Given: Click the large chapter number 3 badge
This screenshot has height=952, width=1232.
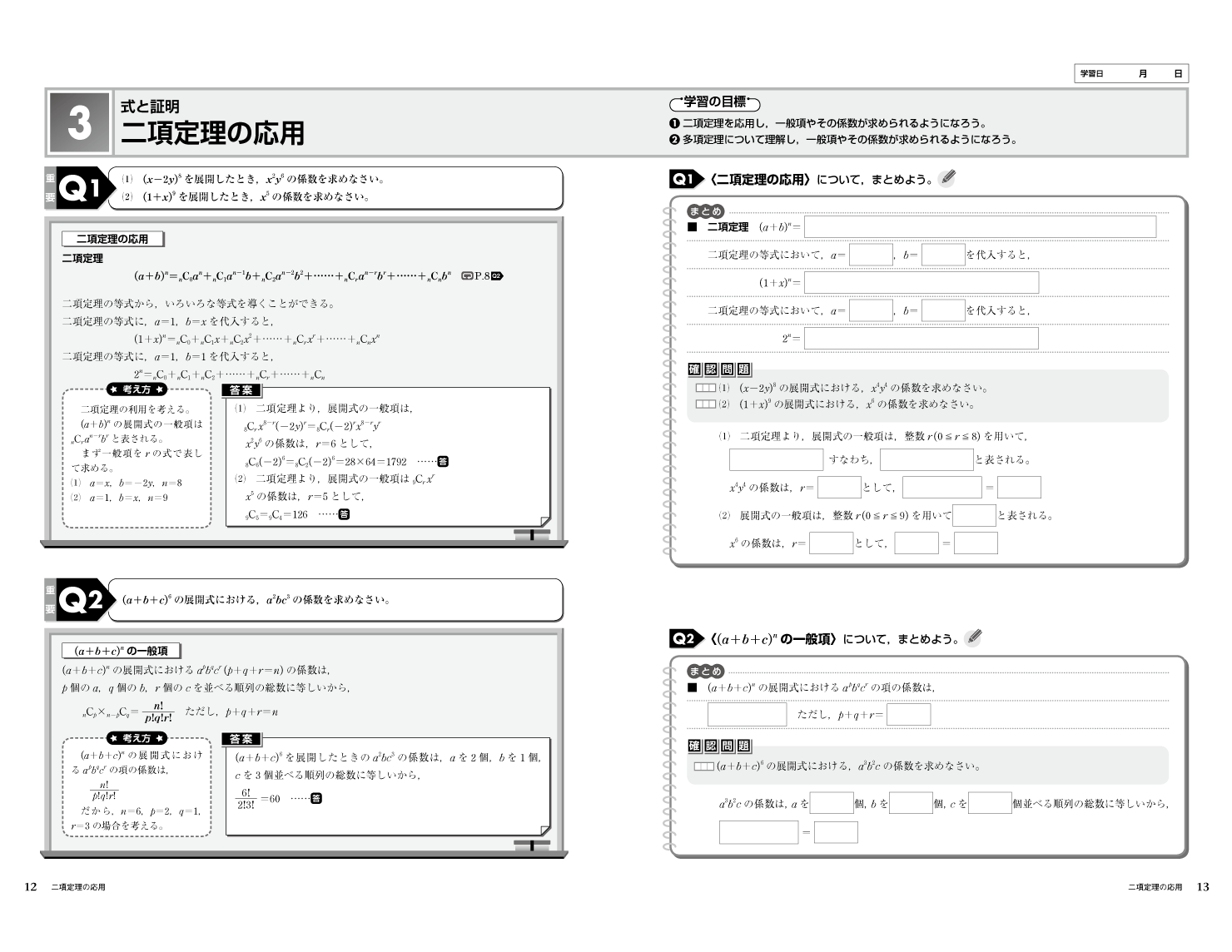Looking at the screenshot, I should pos(79,123).
